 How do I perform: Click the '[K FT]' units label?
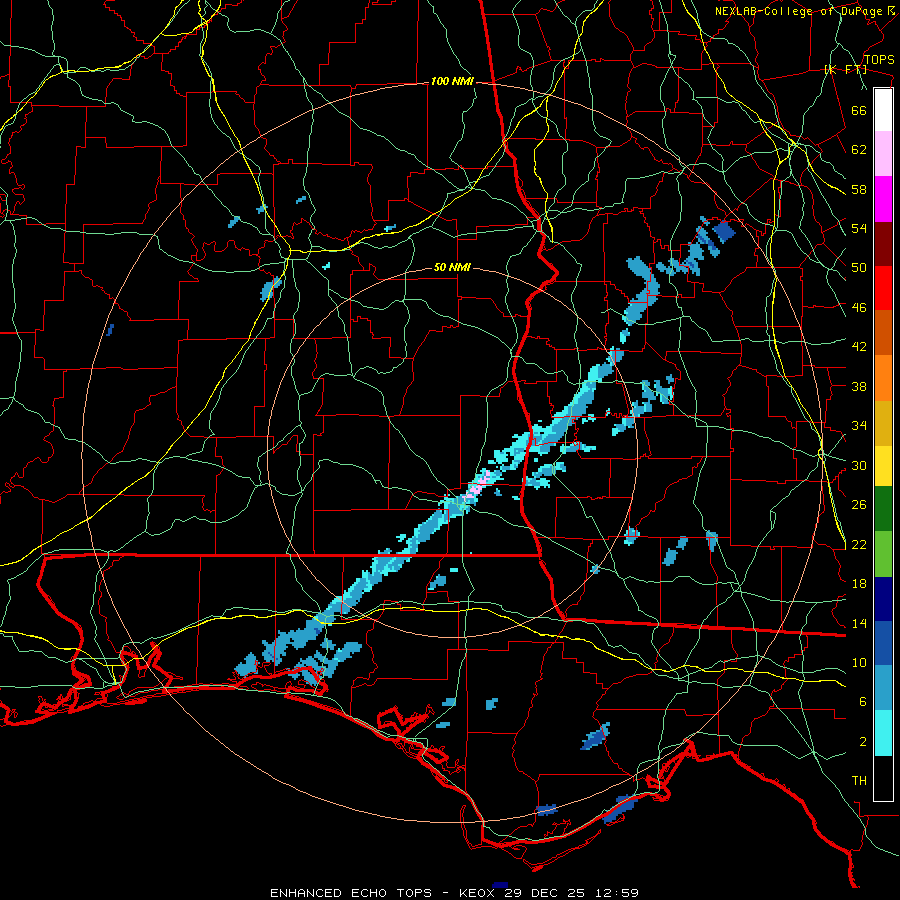coord(846,69)
